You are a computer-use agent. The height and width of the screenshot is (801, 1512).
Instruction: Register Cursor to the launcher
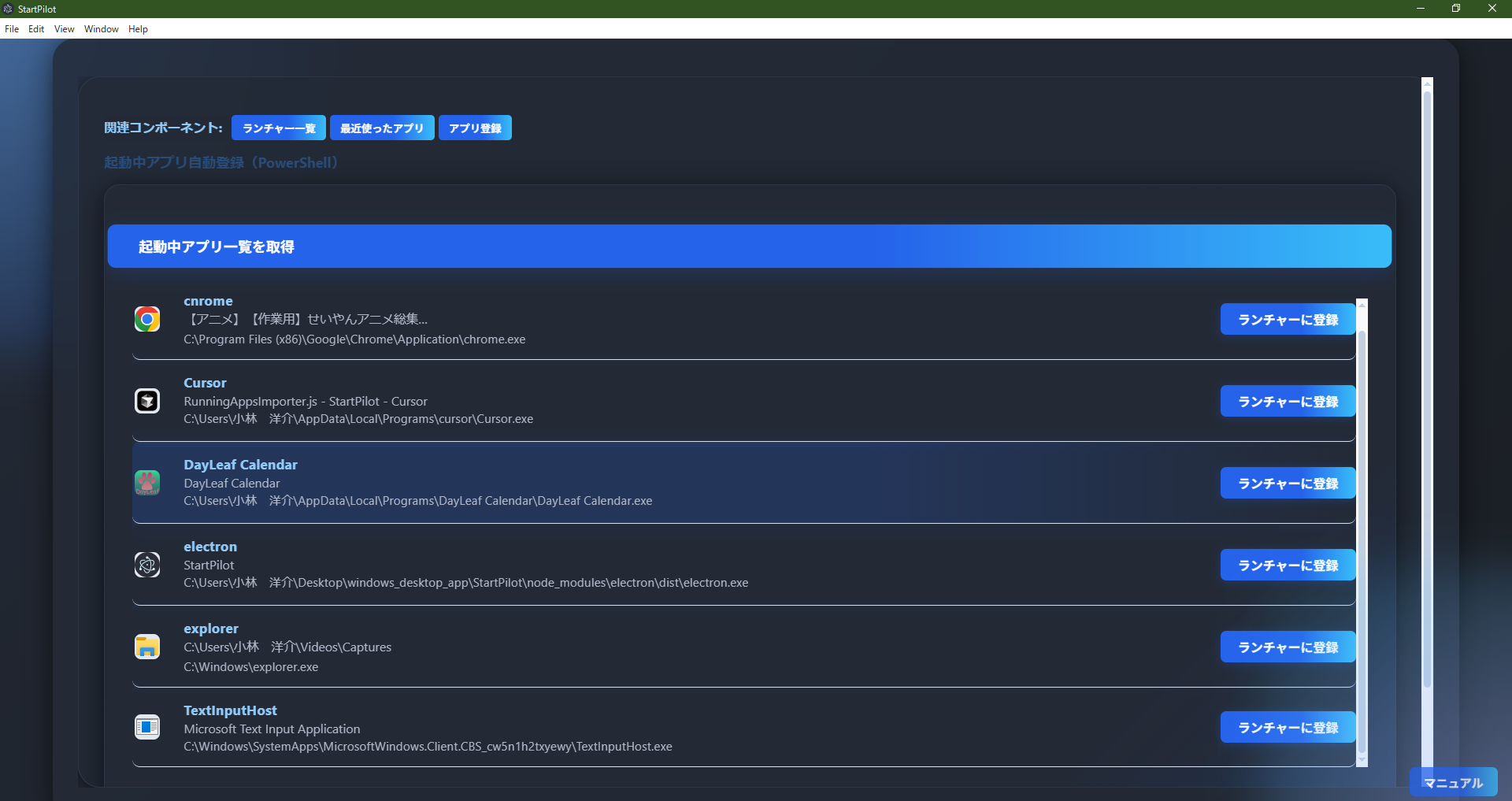[x=1287, y=401]
